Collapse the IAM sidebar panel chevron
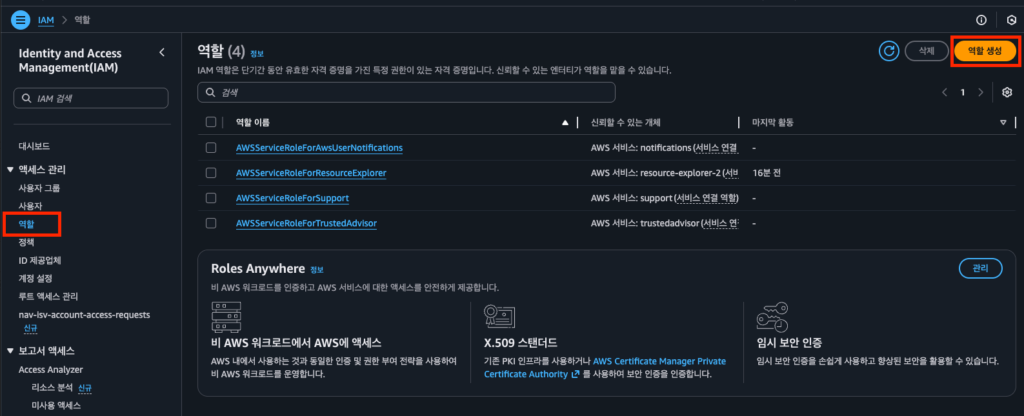 [x=162, y=52]
